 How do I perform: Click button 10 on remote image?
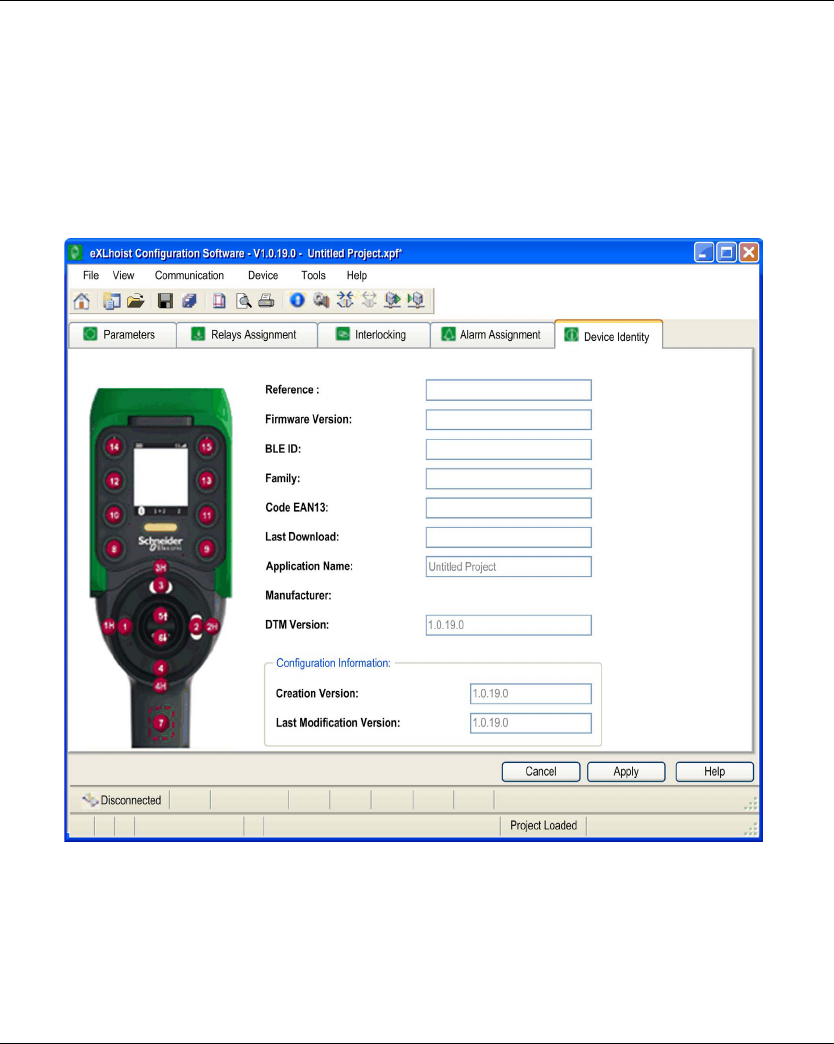pos(114,515)
